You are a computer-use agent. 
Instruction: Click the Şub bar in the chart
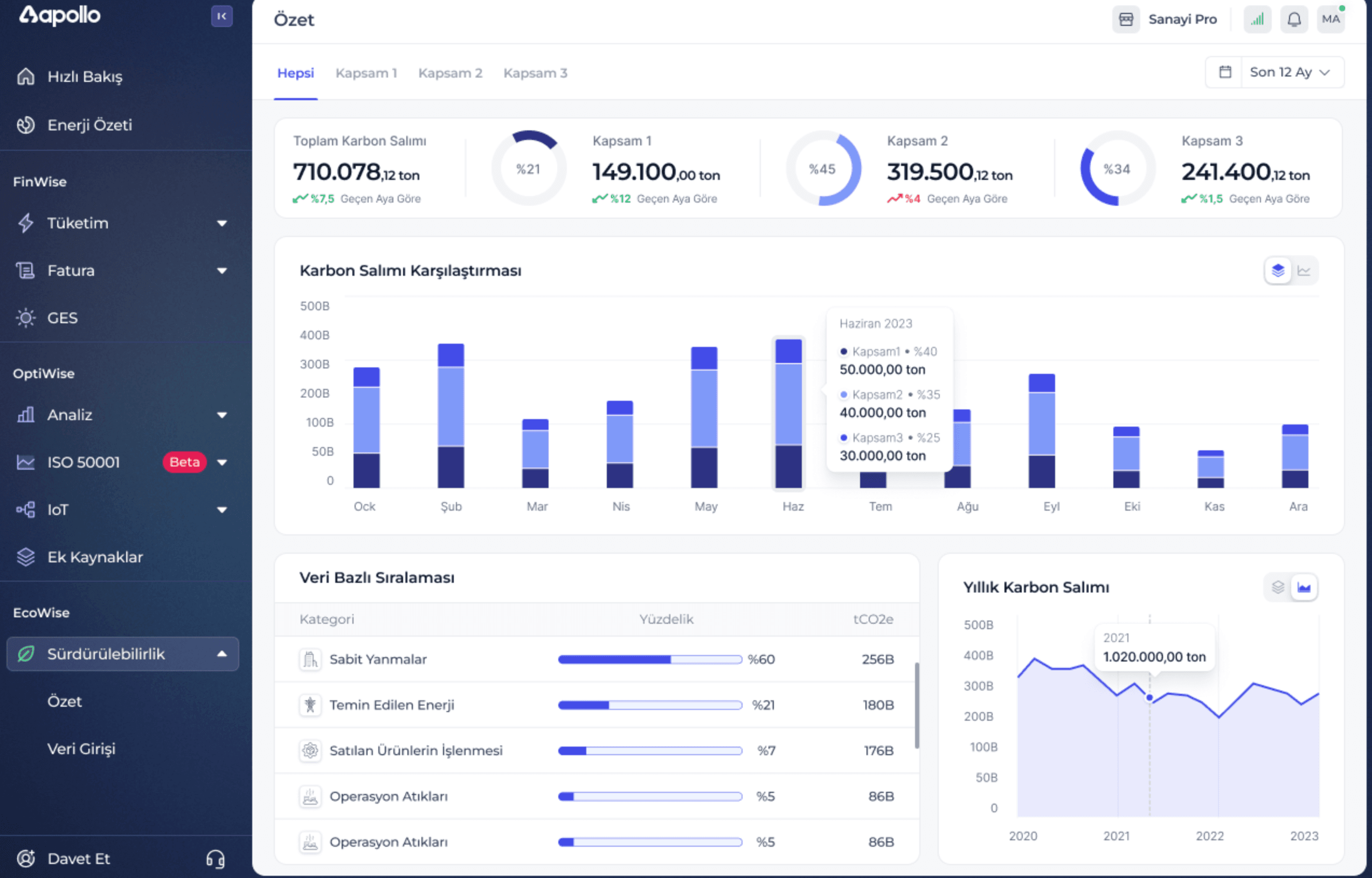(451, 416)
